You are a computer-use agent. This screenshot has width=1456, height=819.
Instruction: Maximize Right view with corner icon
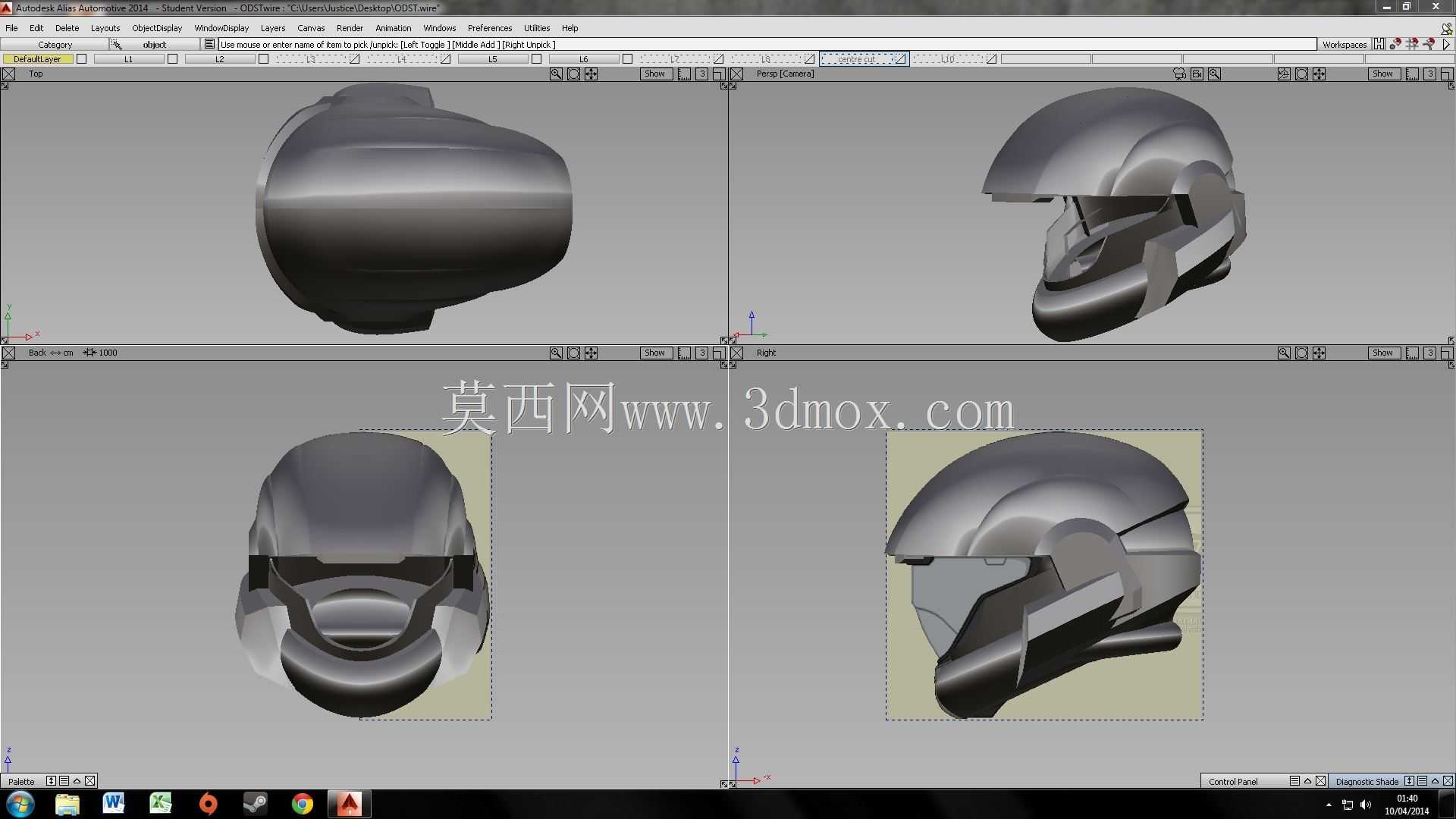click(x=1446, y=353)
